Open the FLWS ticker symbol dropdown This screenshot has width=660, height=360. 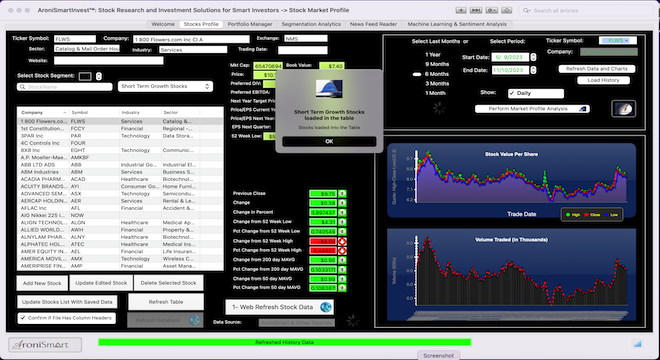coord(617,40)
